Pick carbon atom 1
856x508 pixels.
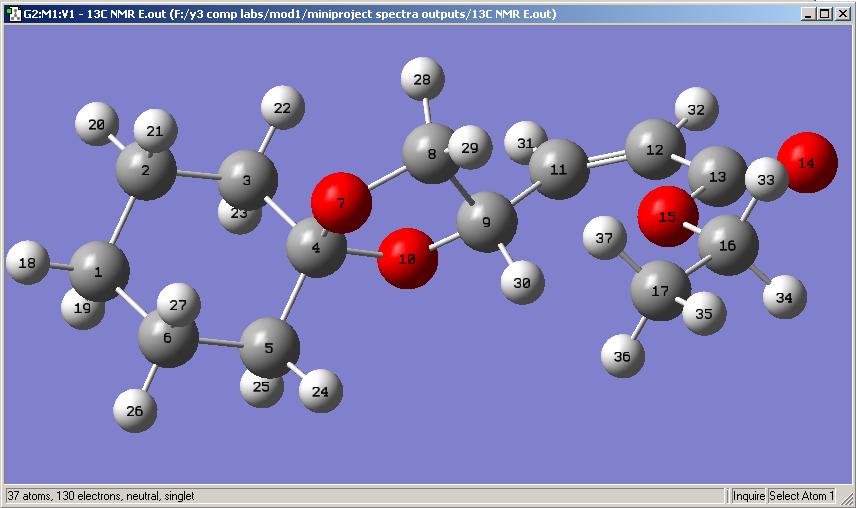coord(97,271)
